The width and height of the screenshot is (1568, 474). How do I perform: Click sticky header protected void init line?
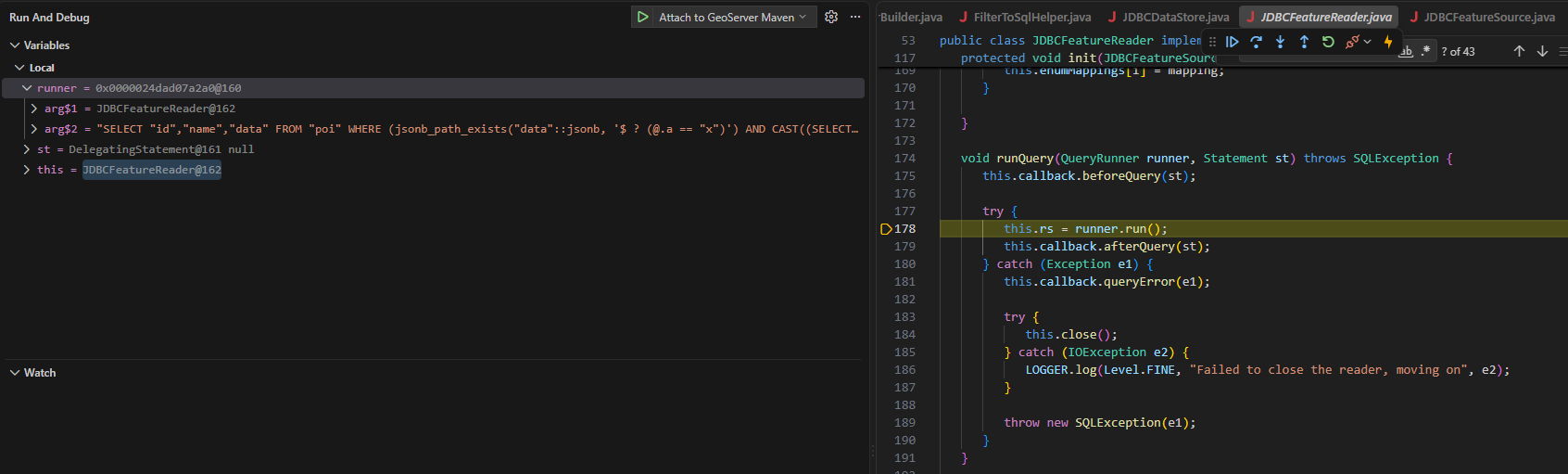click(x=1088, y=58)
